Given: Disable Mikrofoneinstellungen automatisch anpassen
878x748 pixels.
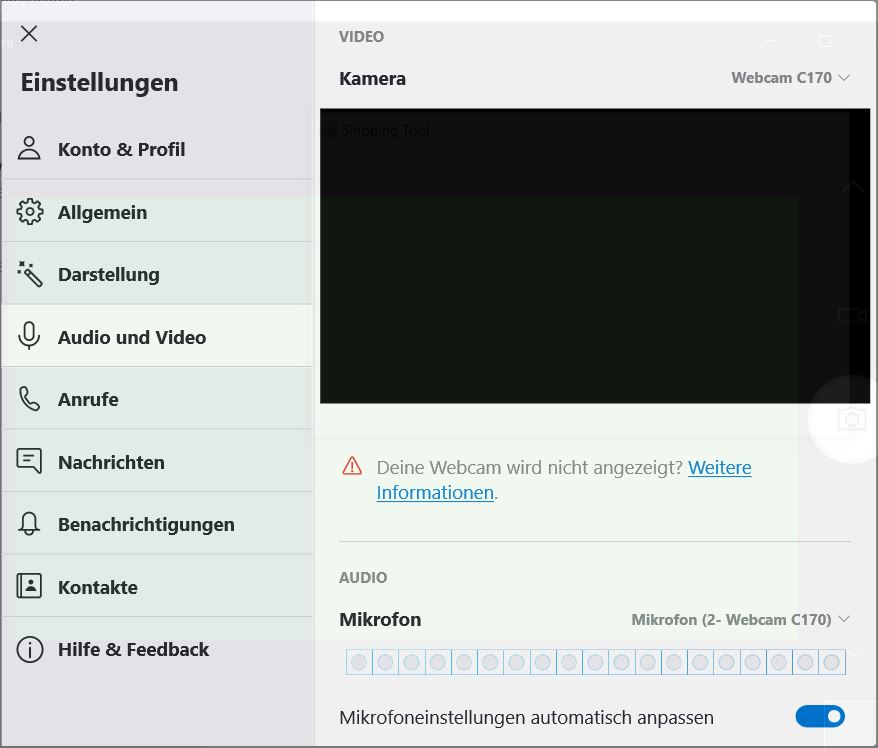Looking at the screenshot, I should point(820,716).
